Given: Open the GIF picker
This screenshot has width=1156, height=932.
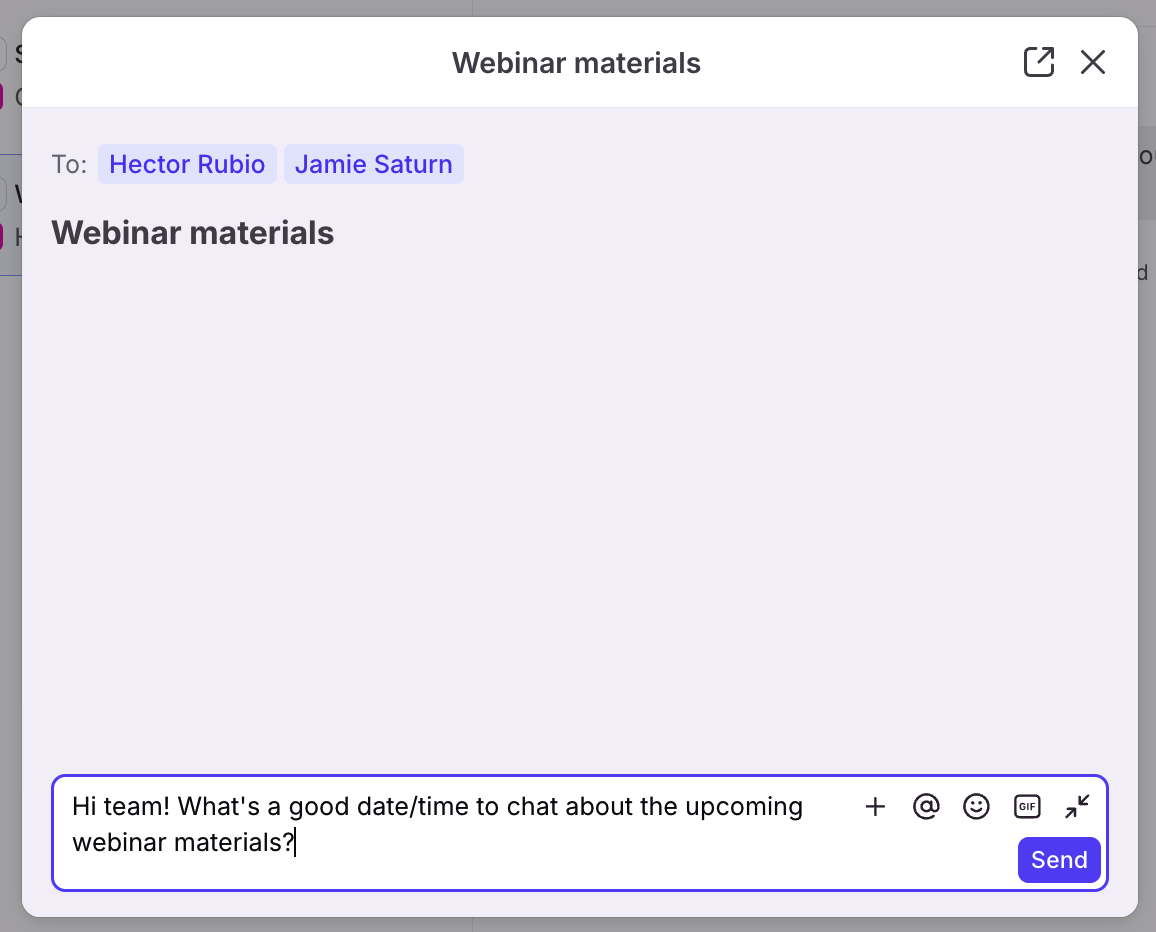Looking at the screenshot, I should [x=1027, y=807].
